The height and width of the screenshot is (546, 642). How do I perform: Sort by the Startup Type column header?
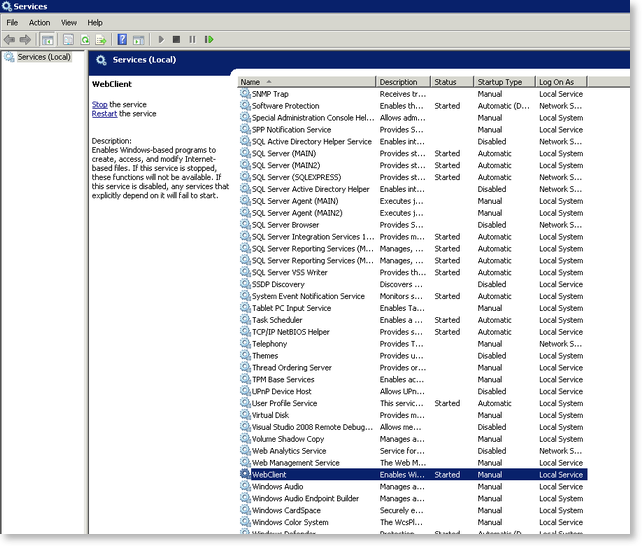pos(504,82)
